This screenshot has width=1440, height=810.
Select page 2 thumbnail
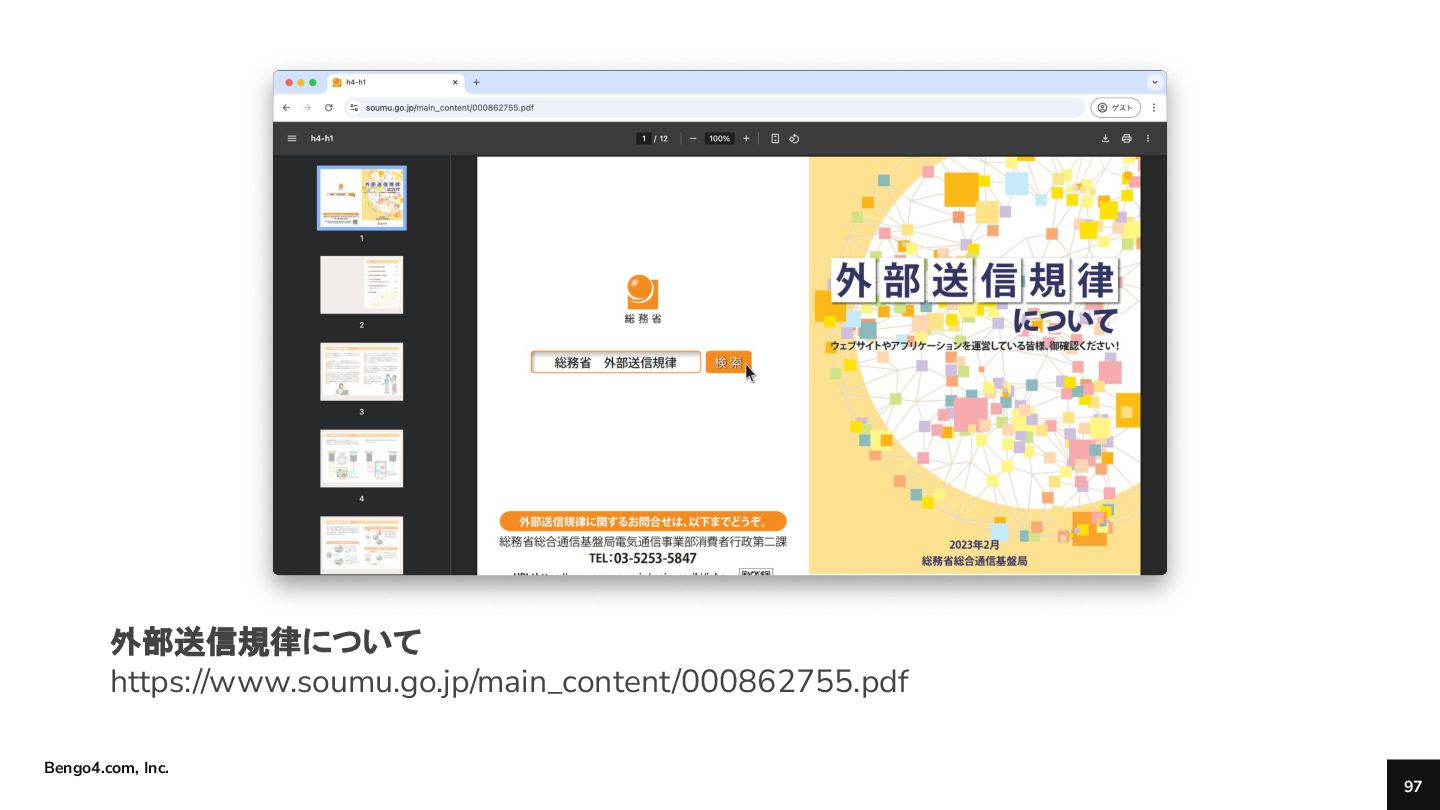pos(362,285)
